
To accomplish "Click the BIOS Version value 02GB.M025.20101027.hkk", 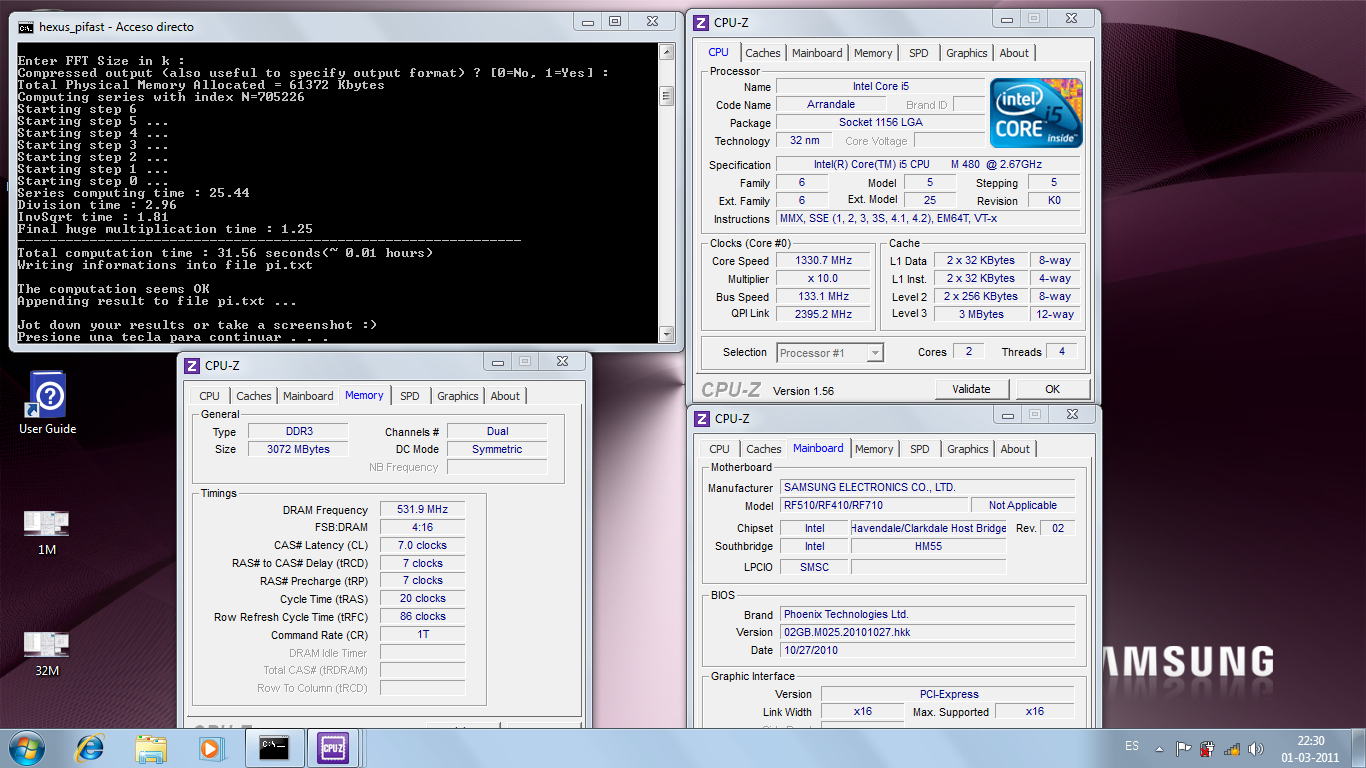I will (x=927, y=633).
